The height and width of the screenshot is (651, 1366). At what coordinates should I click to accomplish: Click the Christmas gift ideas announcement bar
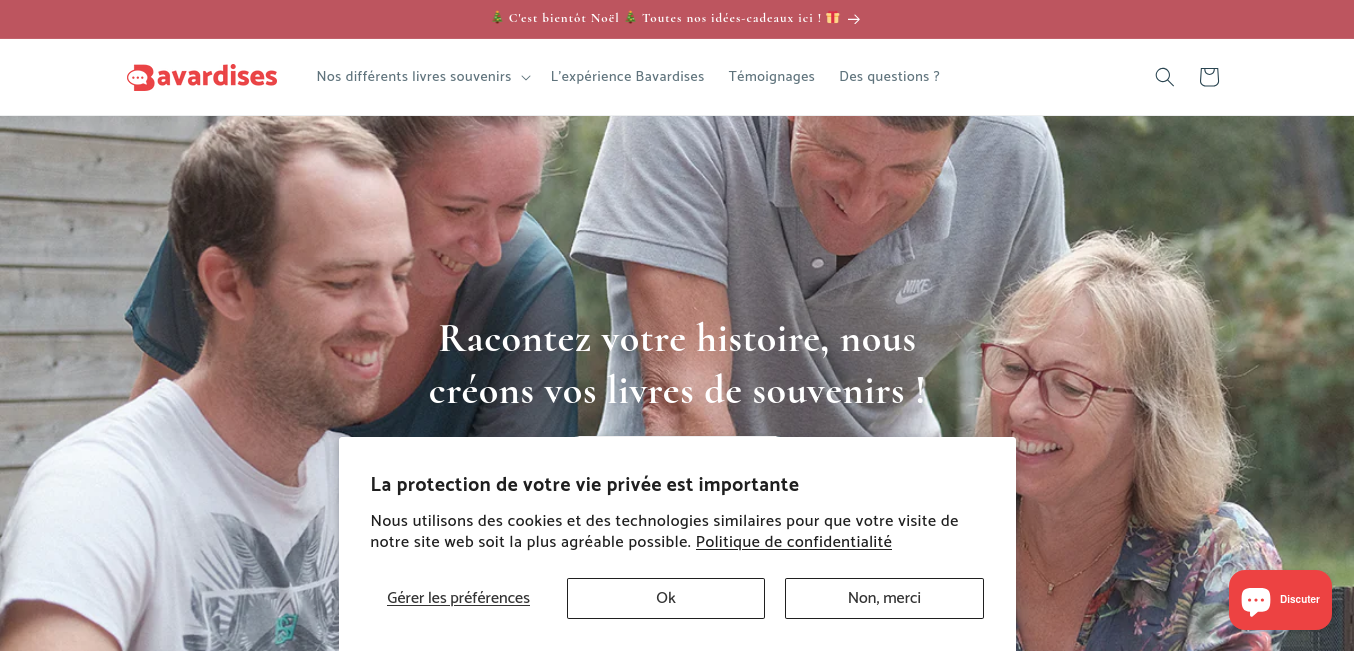677,19
